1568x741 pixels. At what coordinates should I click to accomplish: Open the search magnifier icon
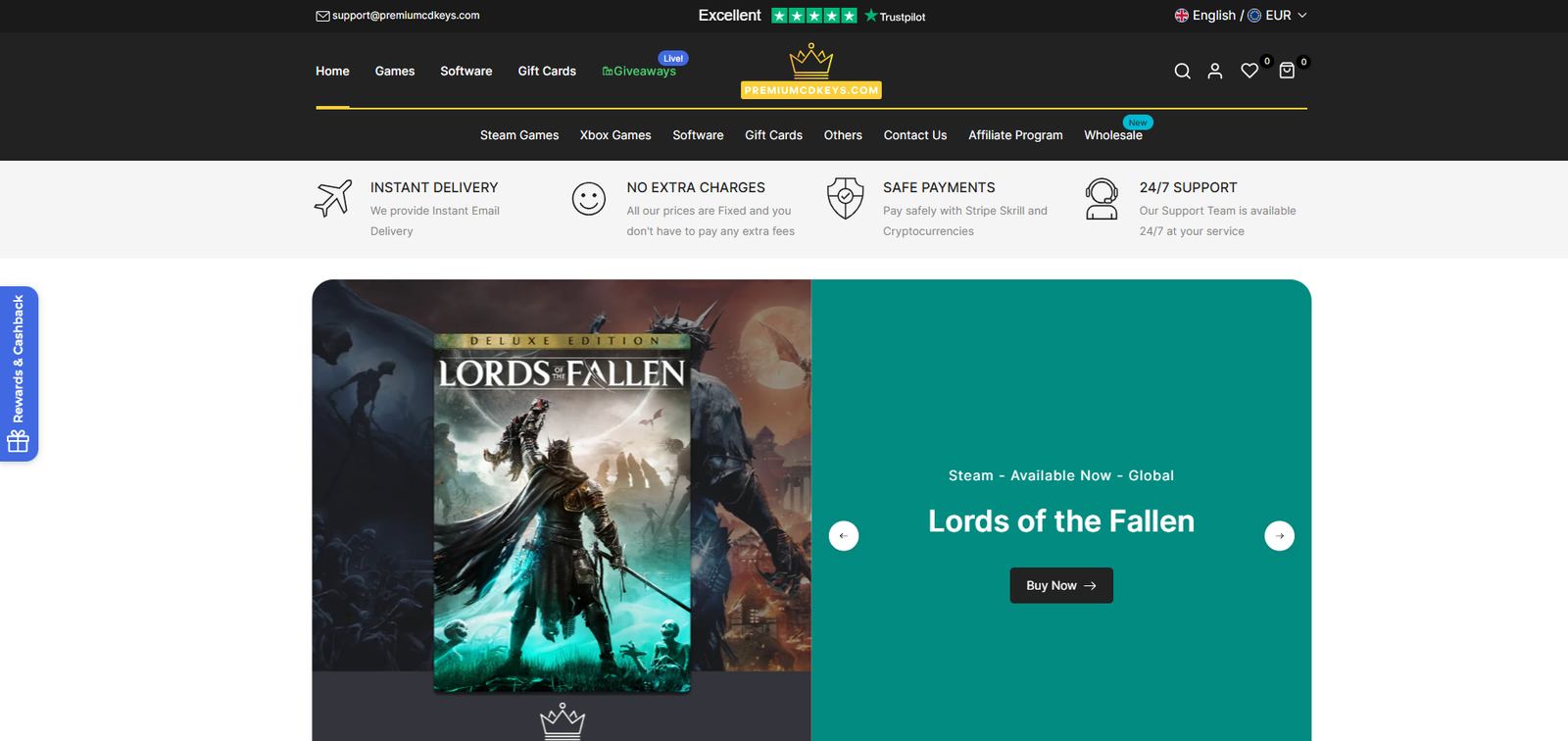1183,71
